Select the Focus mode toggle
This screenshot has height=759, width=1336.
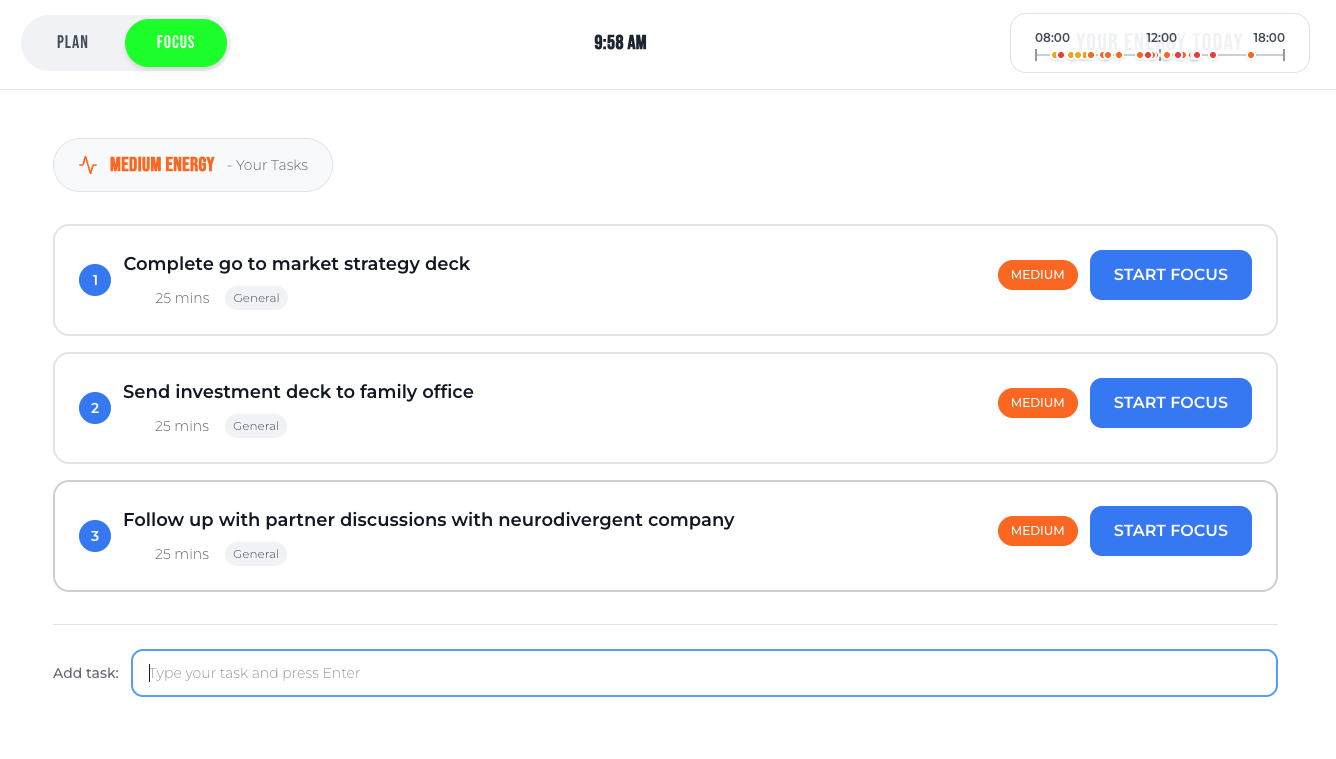point(176,43)
